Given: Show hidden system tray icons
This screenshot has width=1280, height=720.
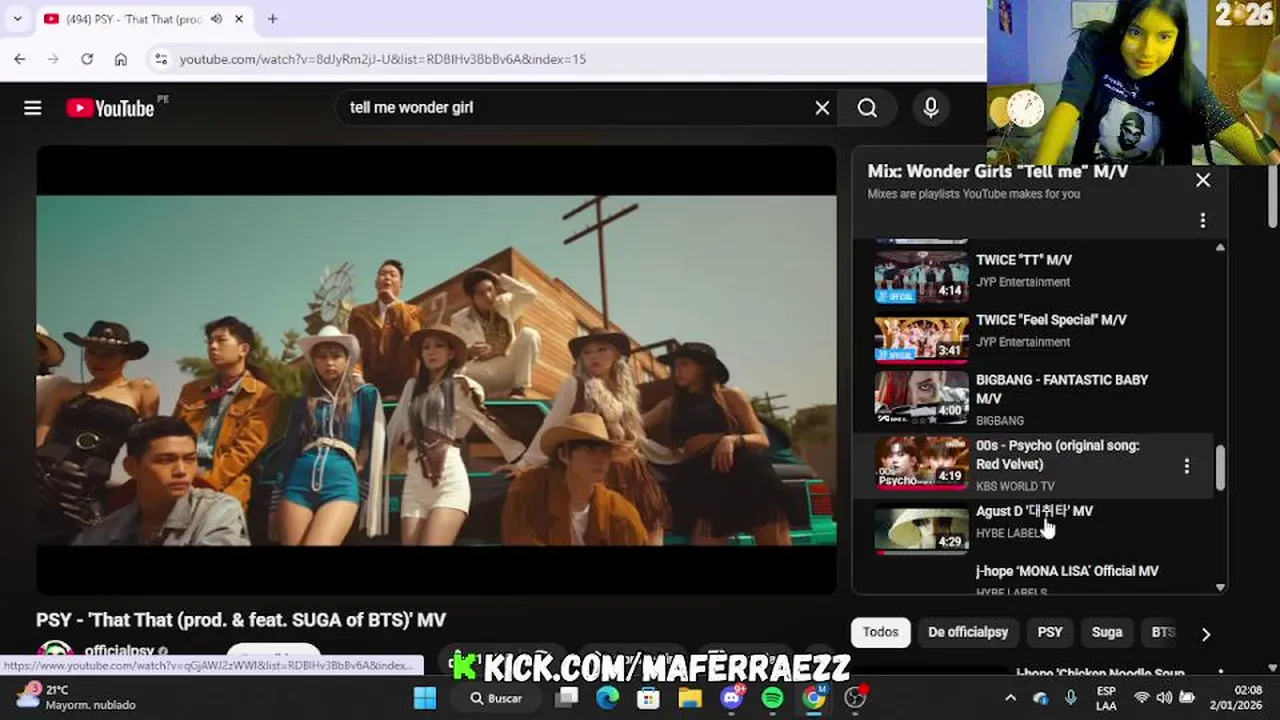Looking at the screenshot, I should (x=1010, y=698).
